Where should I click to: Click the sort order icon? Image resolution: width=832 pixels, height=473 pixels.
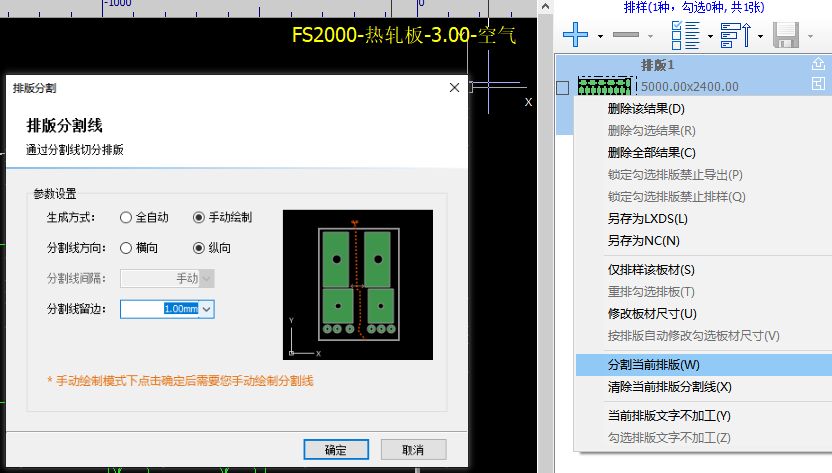point(735,36)
